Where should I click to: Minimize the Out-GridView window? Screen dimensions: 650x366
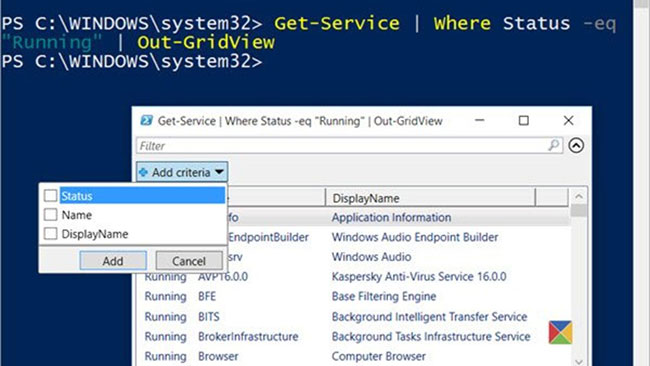tap(480, 121)
